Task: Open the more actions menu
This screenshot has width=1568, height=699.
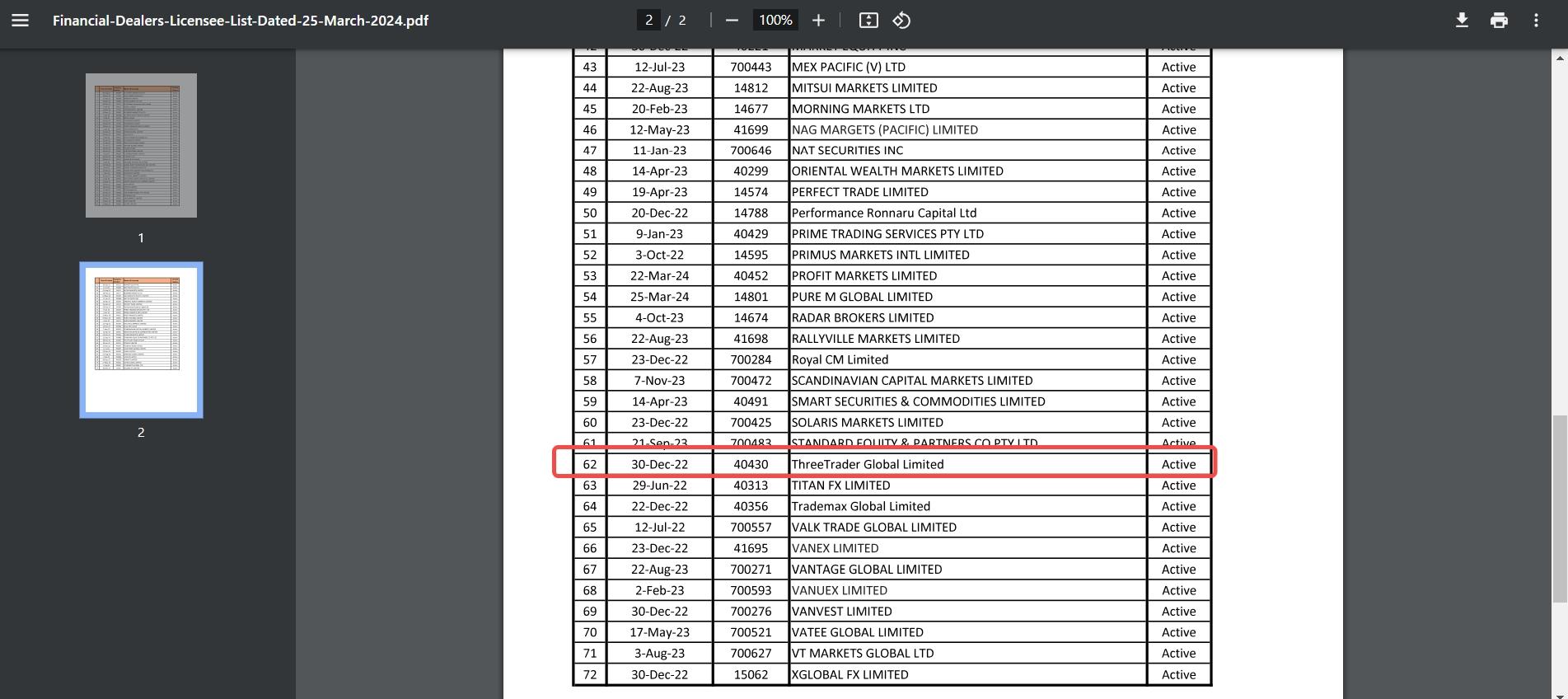Action: 1536,21
